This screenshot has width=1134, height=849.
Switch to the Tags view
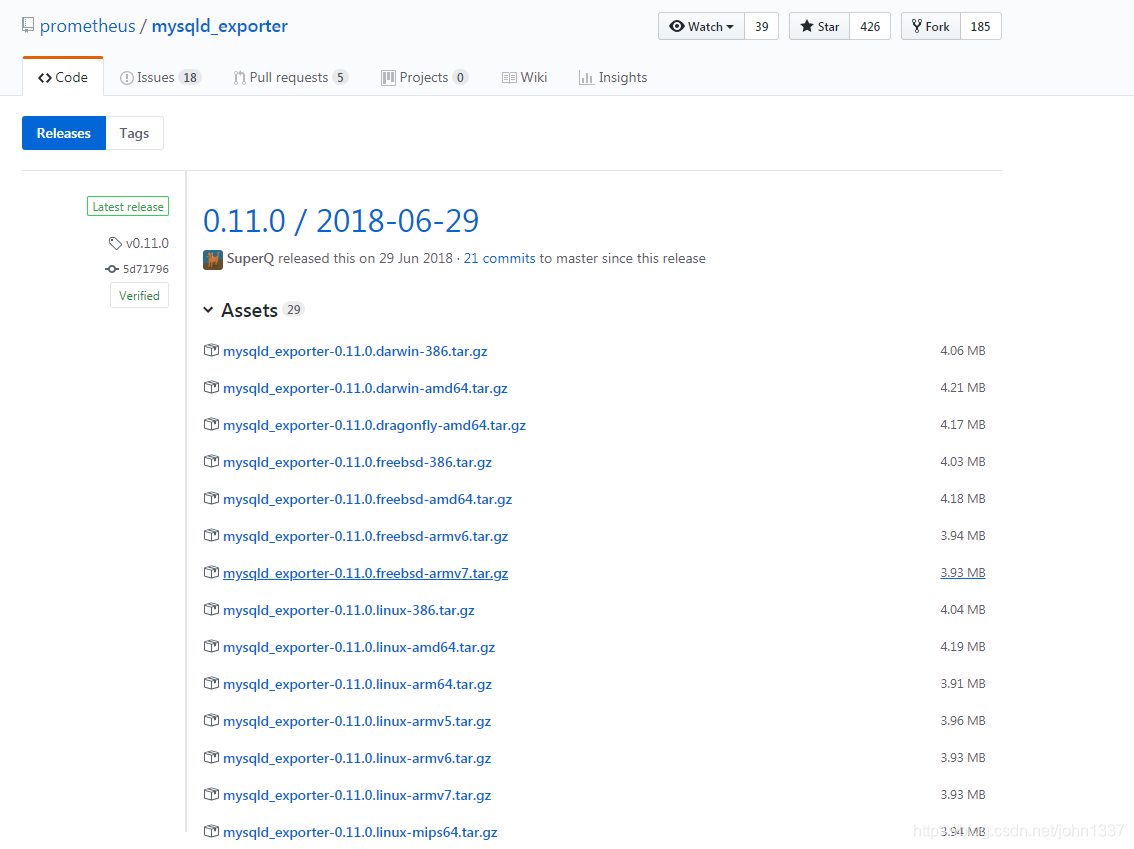[135, 133]
